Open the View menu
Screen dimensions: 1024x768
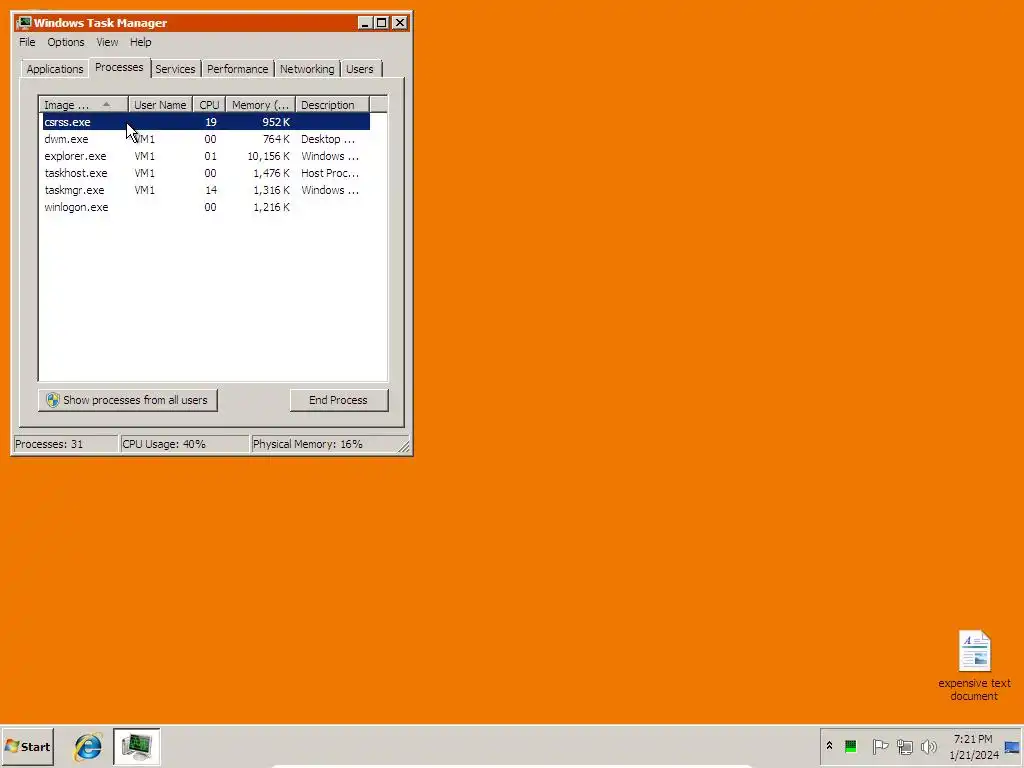pos(107,42)
